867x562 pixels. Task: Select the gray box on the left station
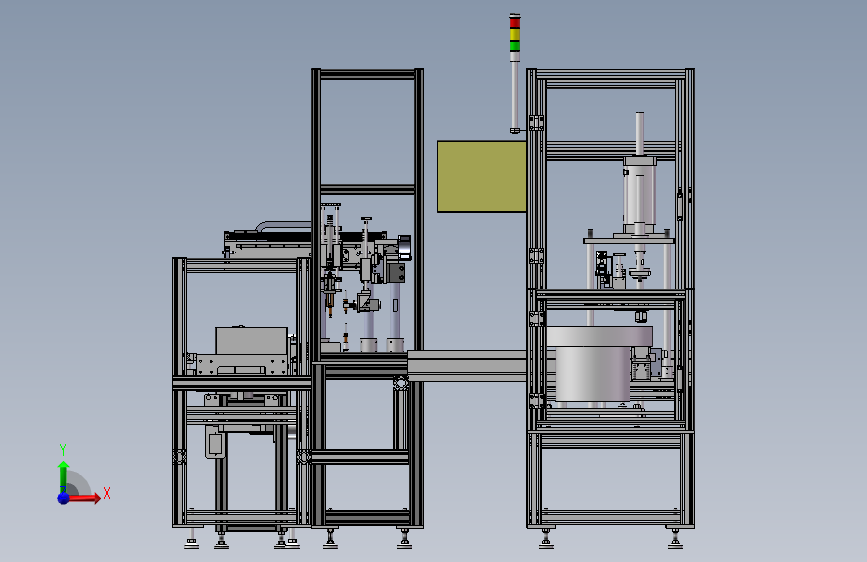(252, 341)
